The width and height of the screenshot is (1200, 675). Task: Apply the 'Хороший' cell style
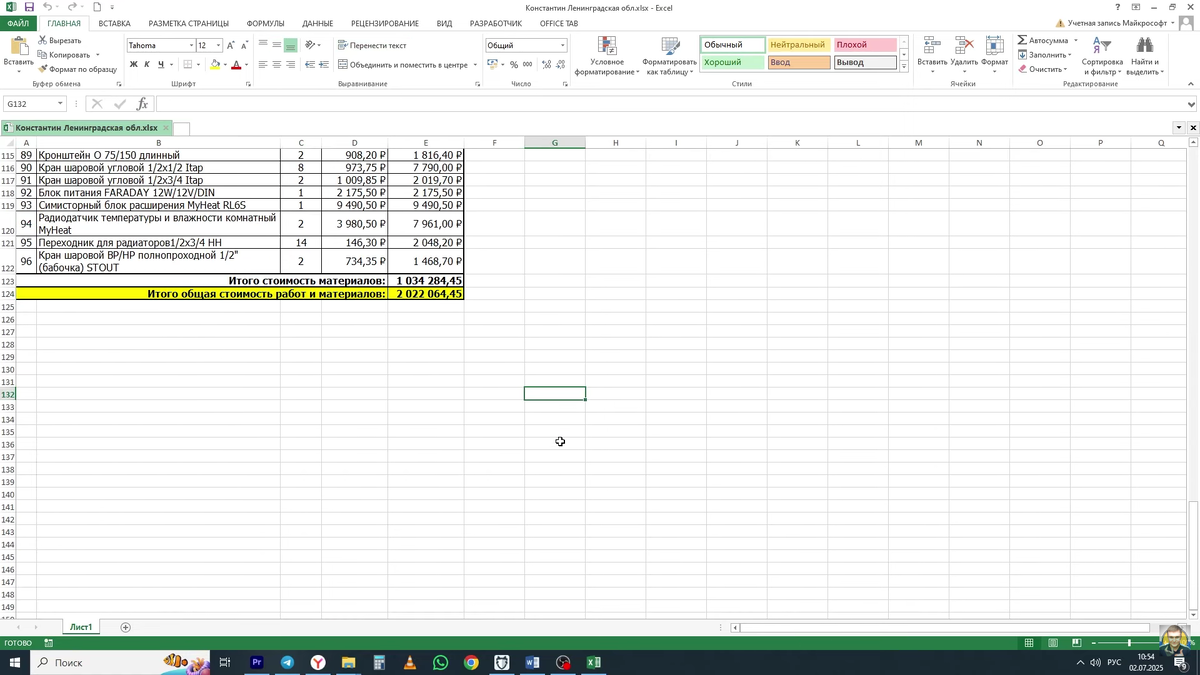pyautogui.click(x=733, y=62)
